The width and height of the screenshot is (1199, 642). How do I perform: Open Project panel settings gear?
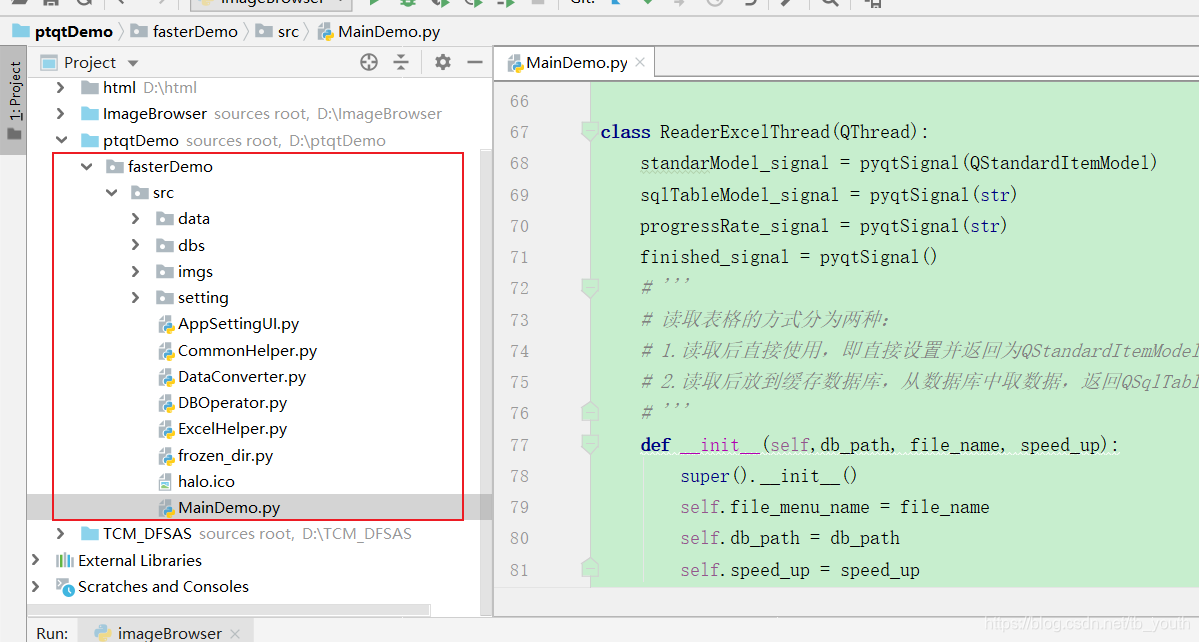coord(443,62)
